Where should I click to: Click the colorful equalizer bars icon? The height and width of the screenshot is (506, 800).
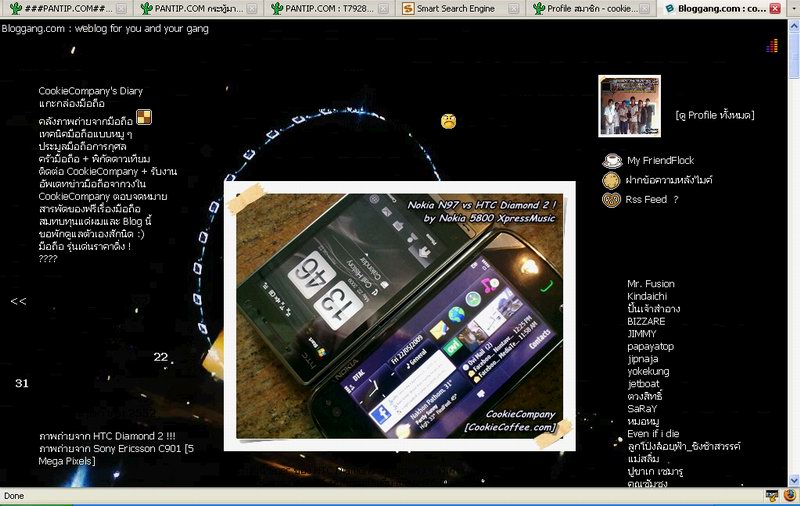tap(772, 46)
